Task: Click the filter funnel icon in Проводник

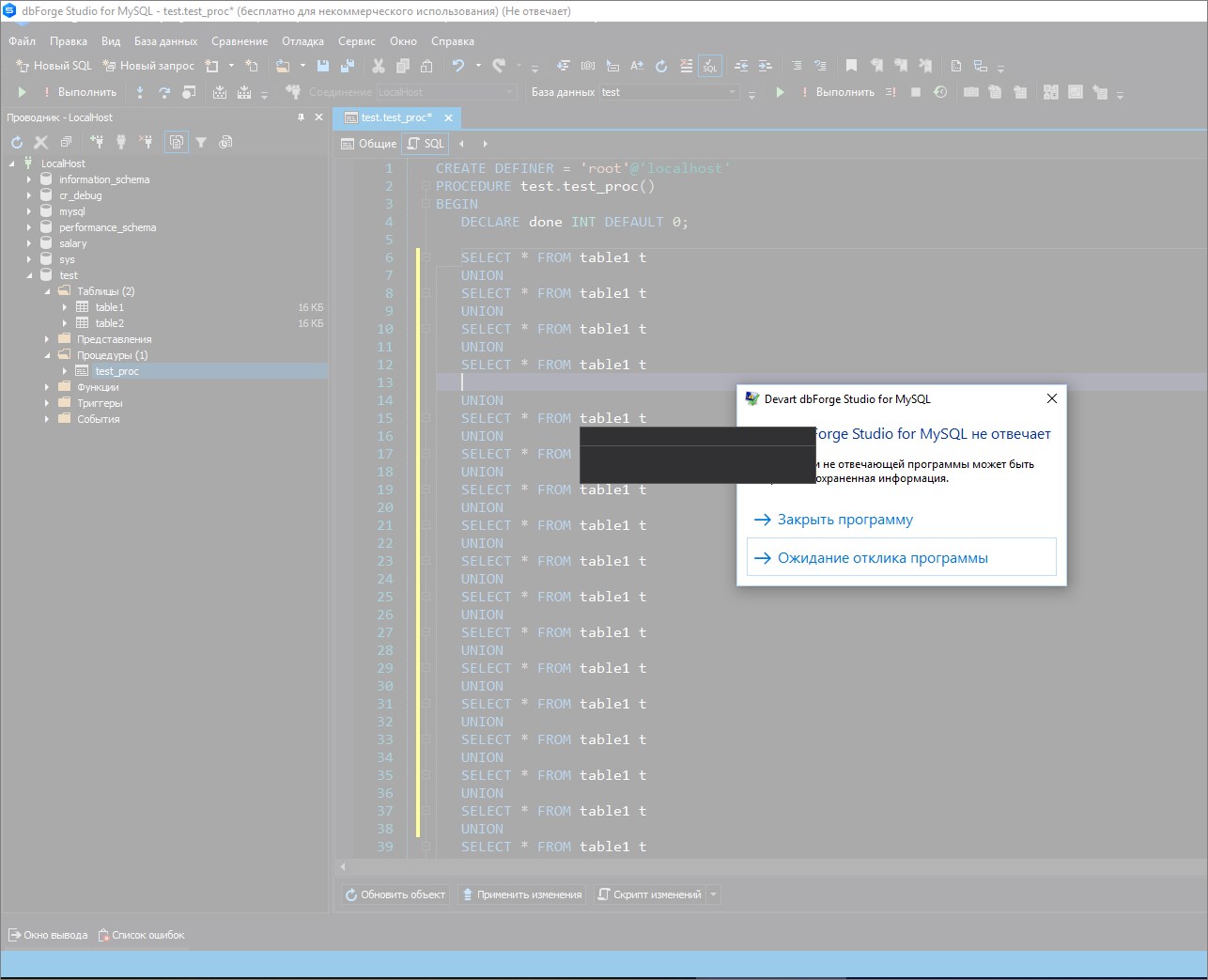Action: 201,142
